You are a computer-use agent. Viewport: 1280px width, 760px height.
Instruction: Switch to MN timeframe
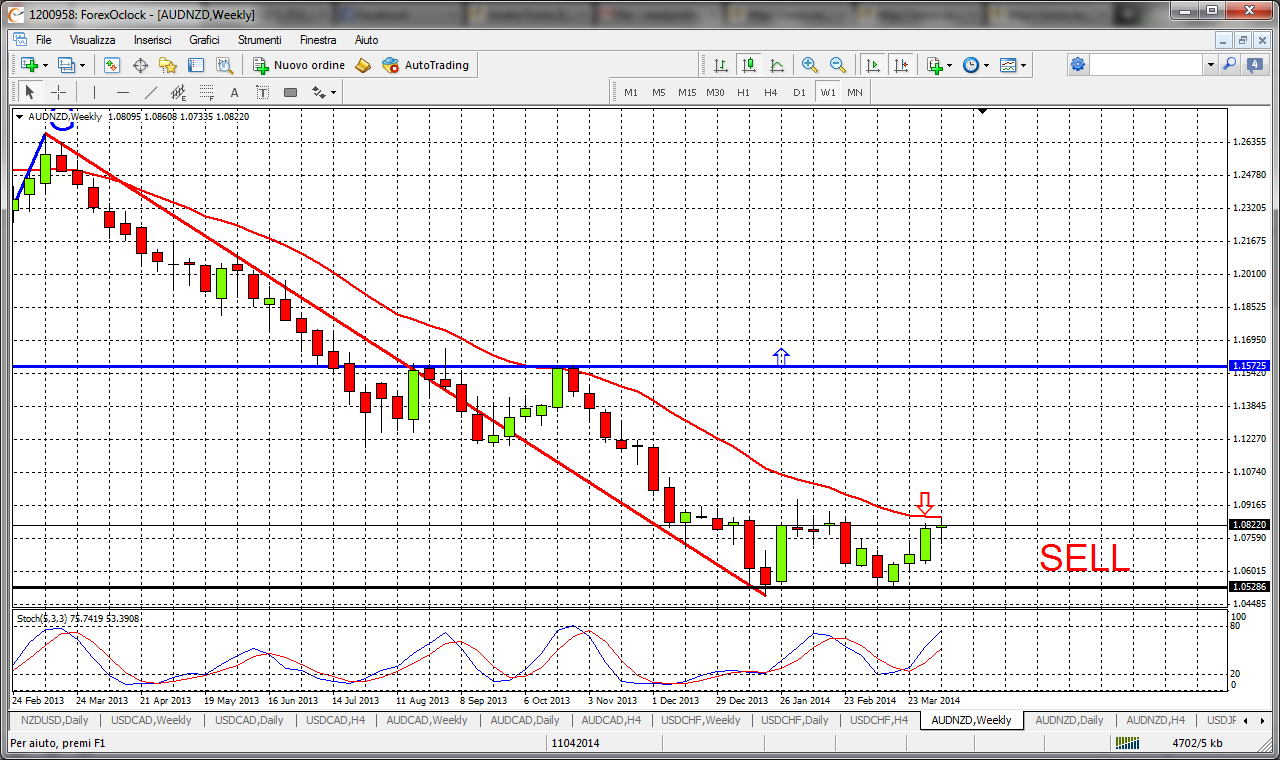pos(855,92)
